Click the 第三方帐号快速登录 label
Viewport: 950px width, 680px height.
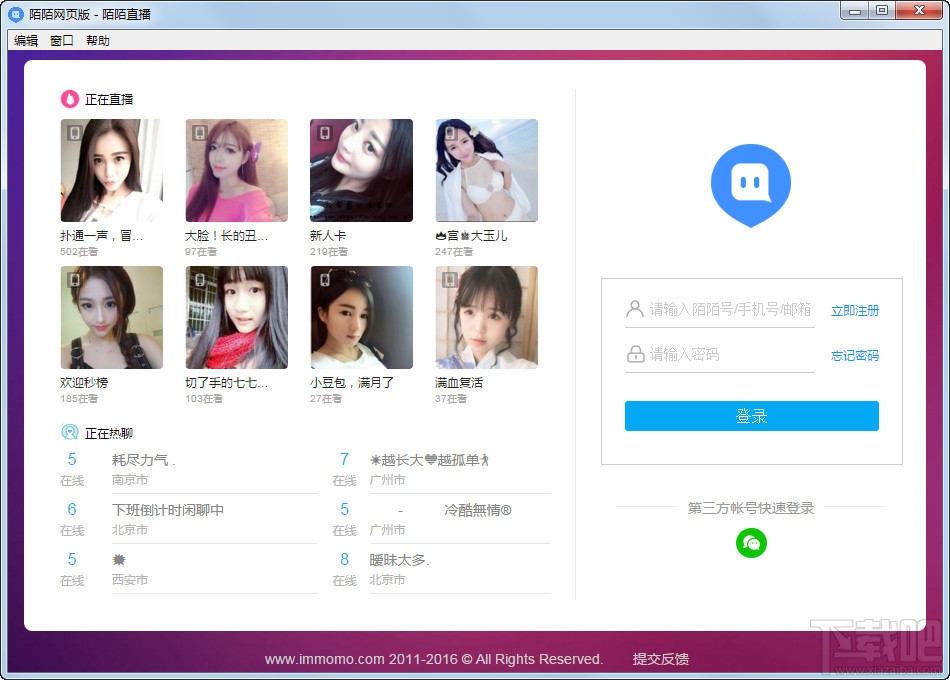coord(751,508)
